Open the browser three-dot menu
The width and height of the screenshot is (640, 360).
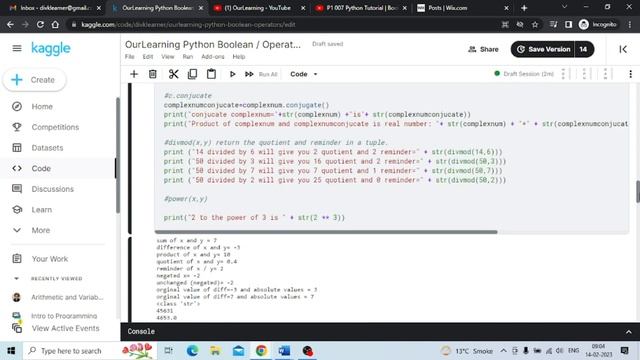point(630,24)
